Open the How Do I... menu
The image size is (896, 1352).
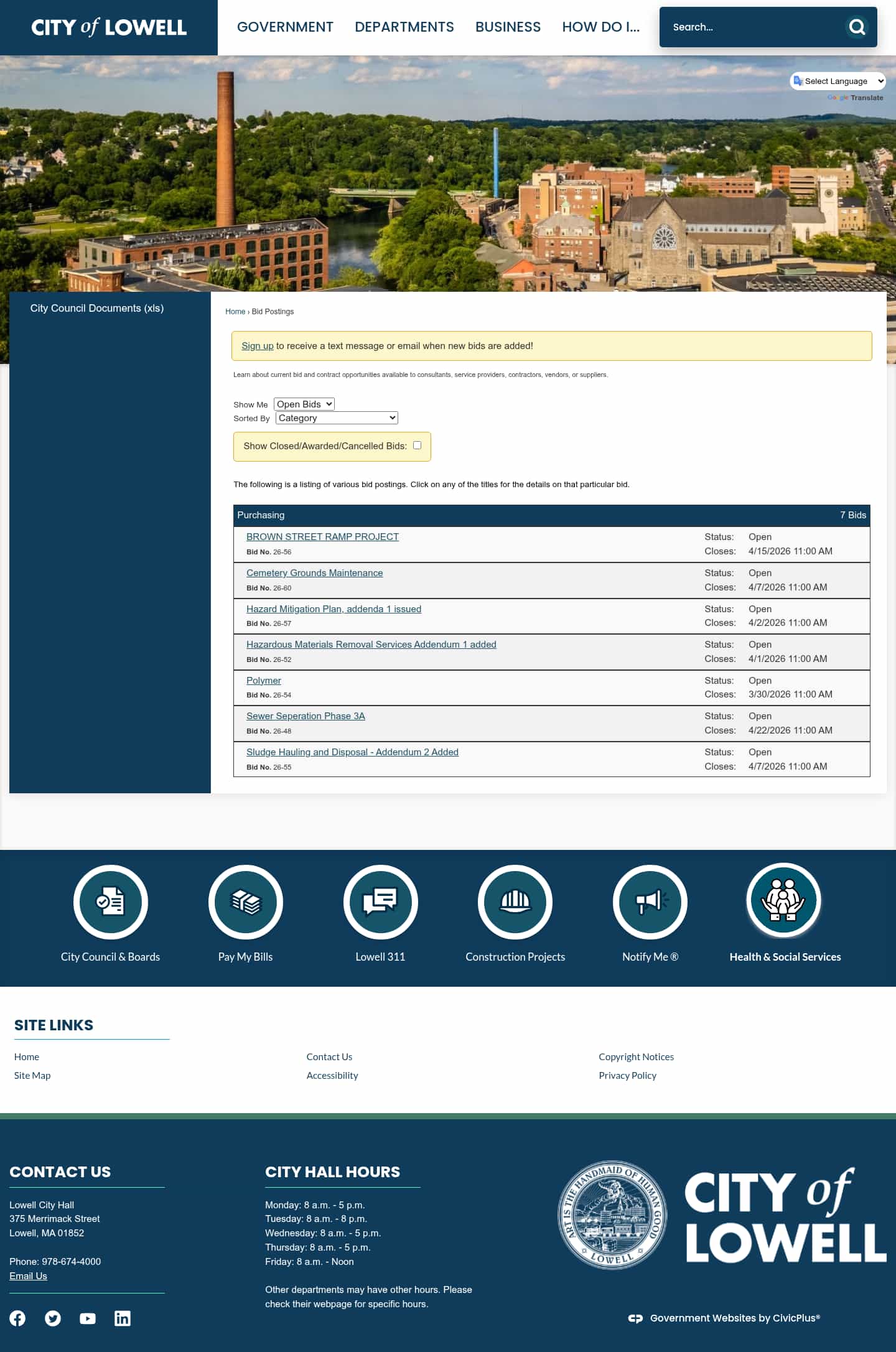click(601, 27)
